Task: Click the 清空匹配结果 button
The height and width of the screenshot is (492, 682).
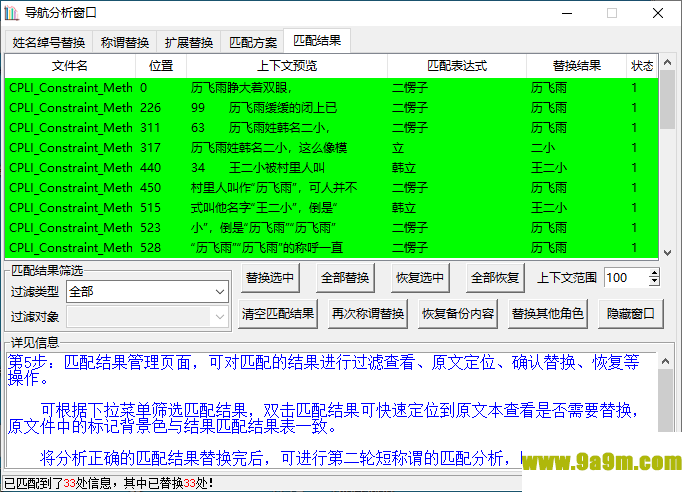Action: coord(278,313)
